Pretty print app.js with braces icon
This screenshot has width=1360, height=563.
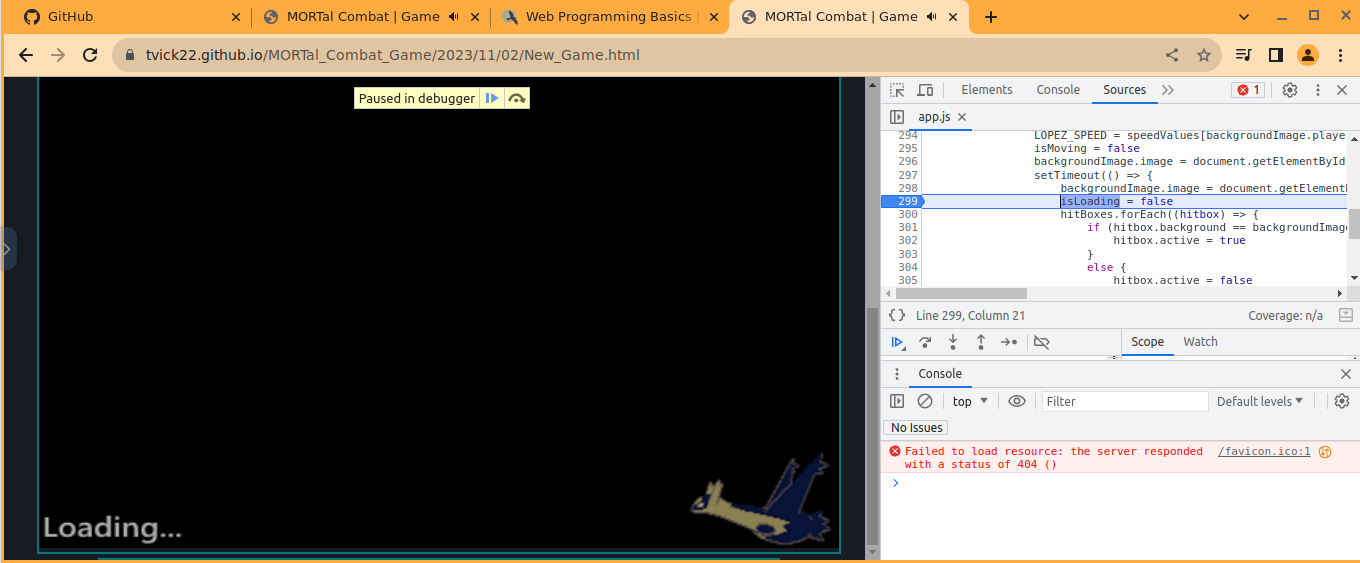pos(897,316)
